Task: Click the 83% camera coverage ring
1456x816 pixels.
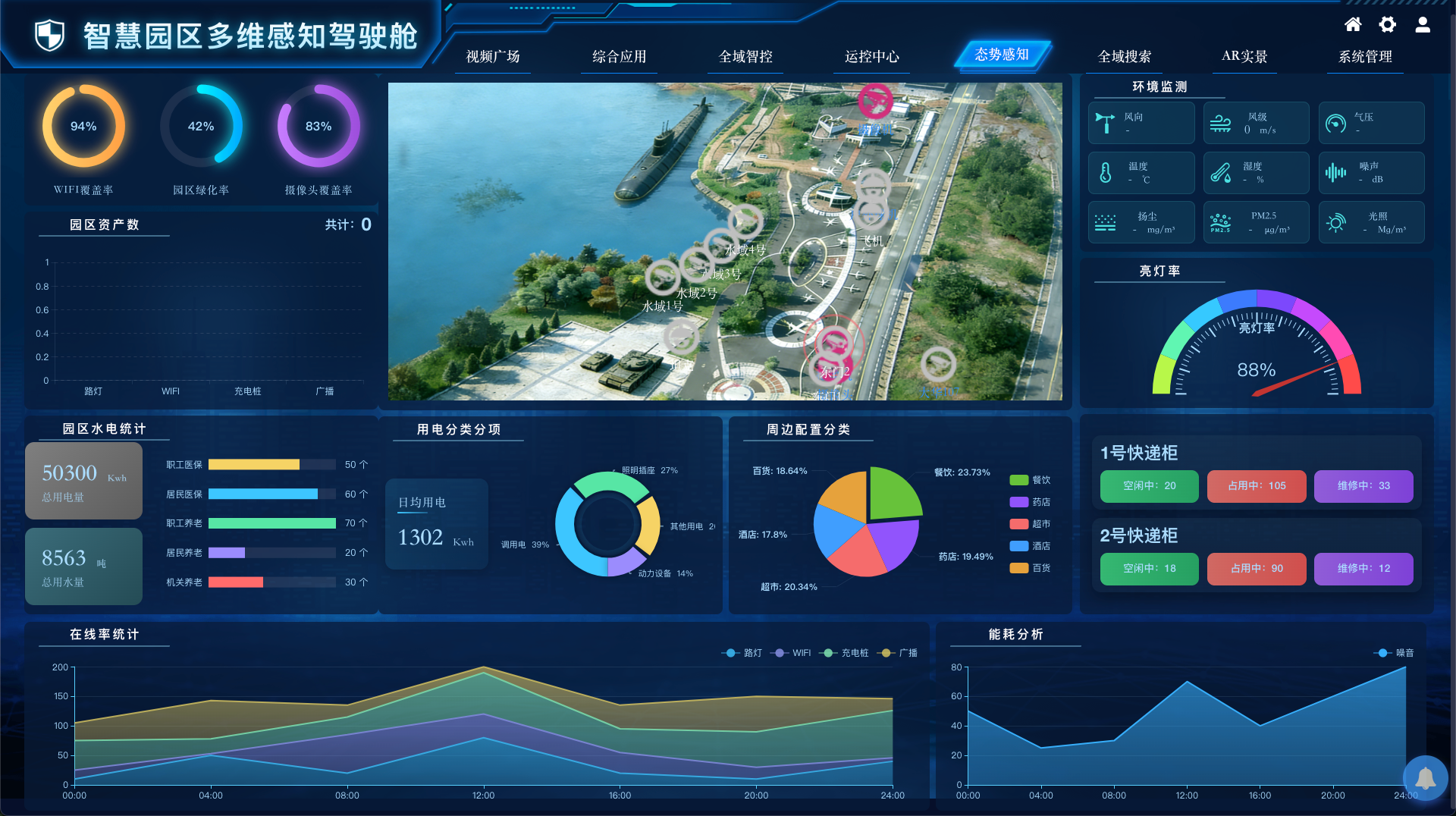Action: point(318,126)
